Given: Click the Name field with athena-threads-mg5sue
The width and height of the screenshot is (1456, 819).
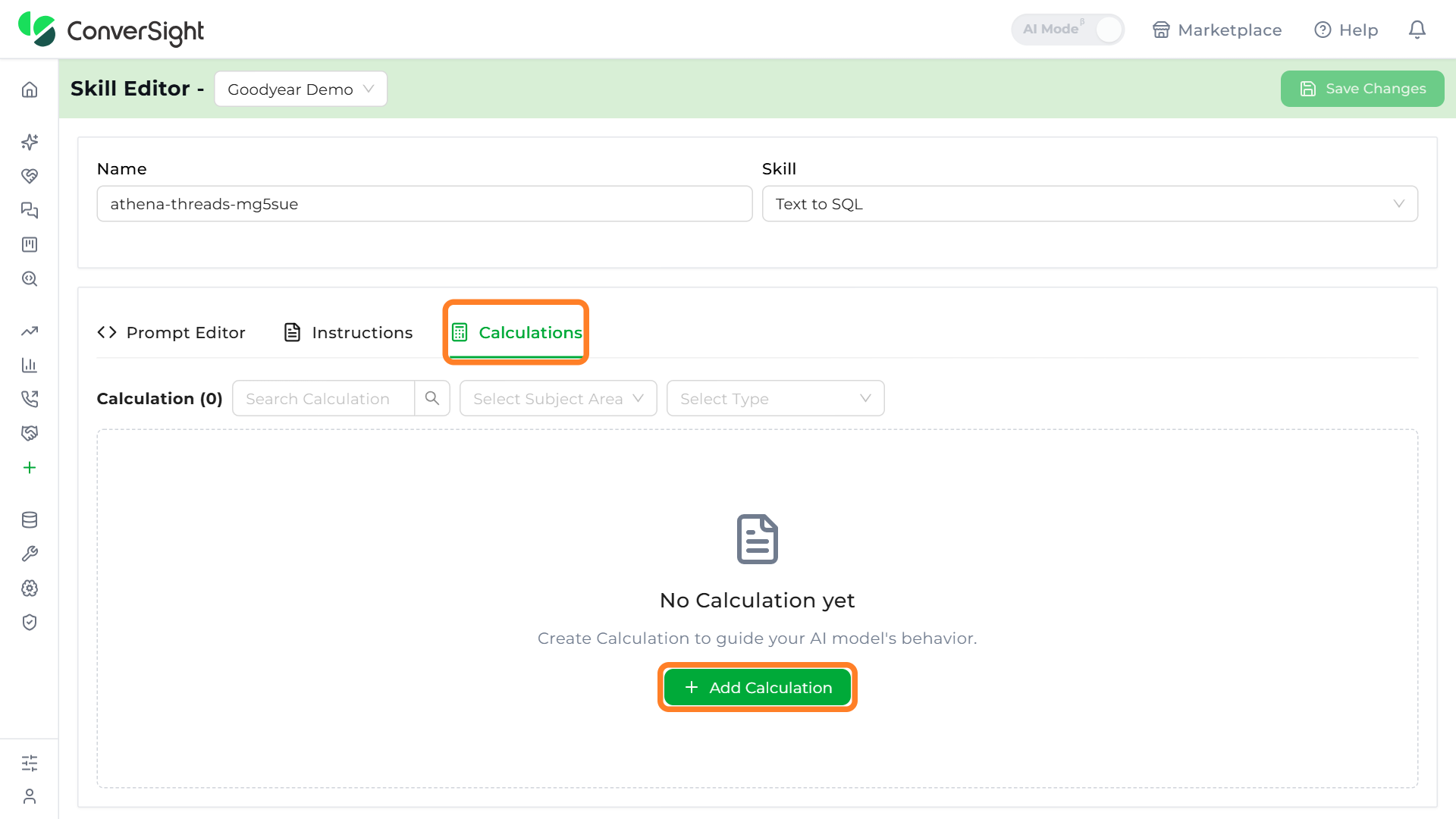Looking at the screenshot, I should (425, 204).
